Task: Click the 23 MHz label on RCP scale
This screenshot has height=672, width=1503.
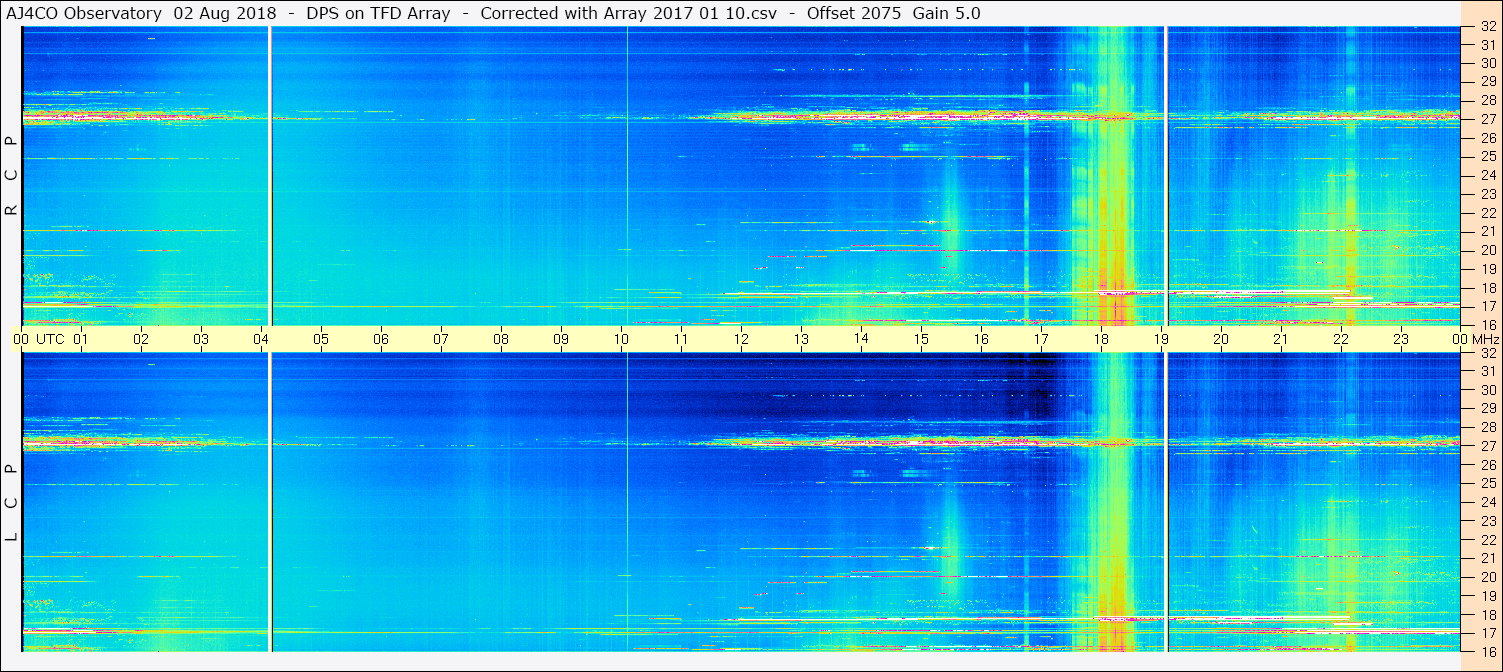Action: (x=1488, y=194)
